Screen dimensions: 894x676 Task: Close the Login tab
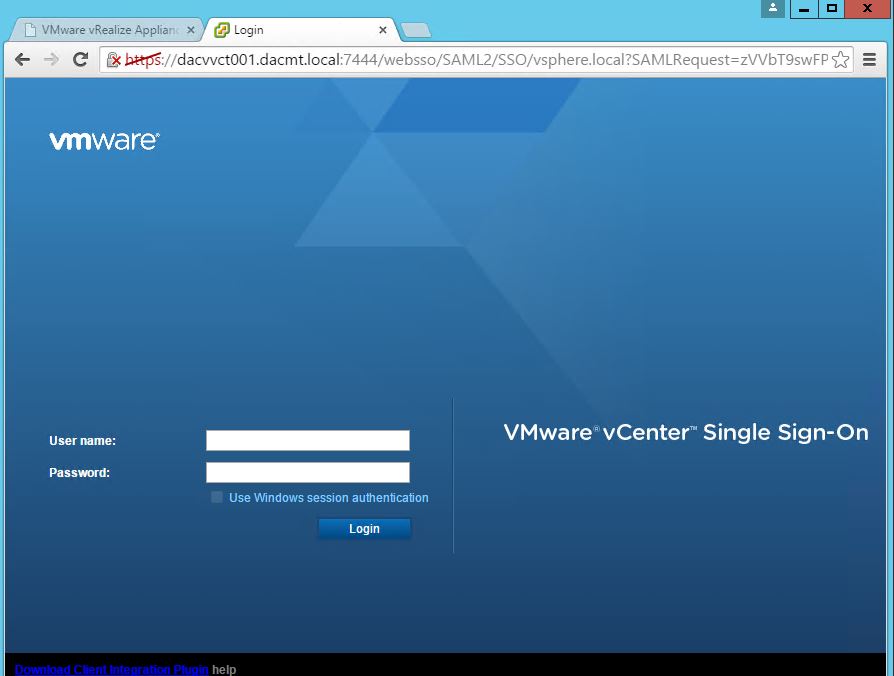tap(383, 30)
